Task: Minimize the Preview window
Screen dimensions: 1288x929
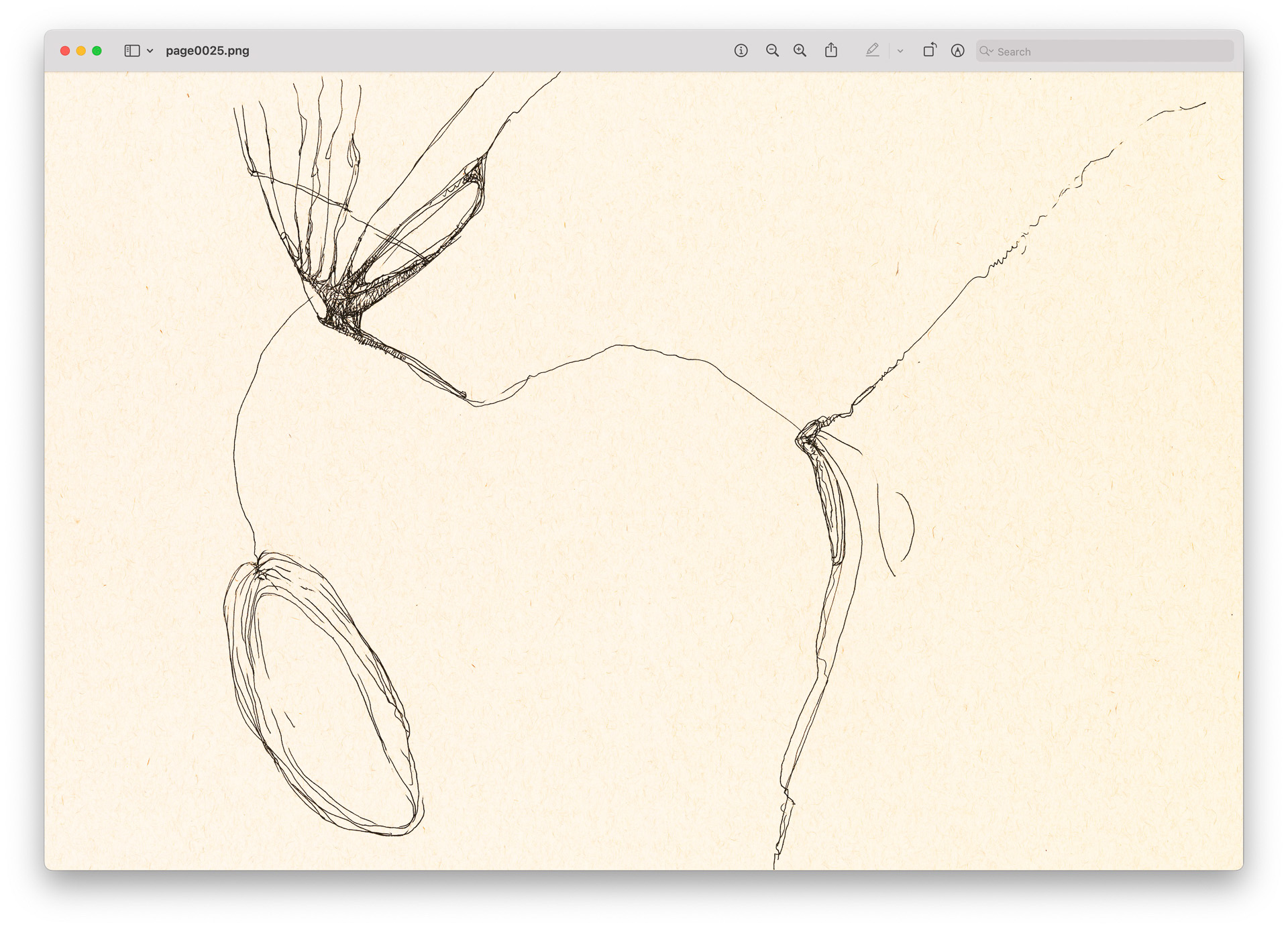Action: coord(80,50)
